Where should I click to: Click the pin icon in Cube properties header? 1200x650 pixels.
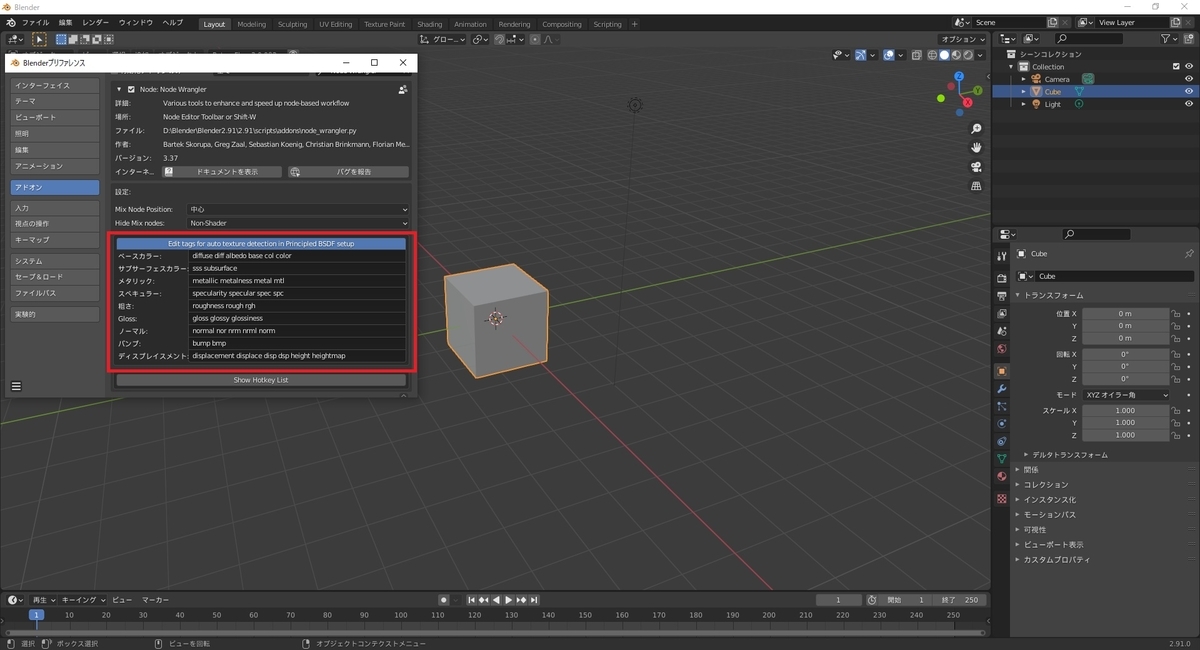pyautogui.click(x=1189, y=254)
